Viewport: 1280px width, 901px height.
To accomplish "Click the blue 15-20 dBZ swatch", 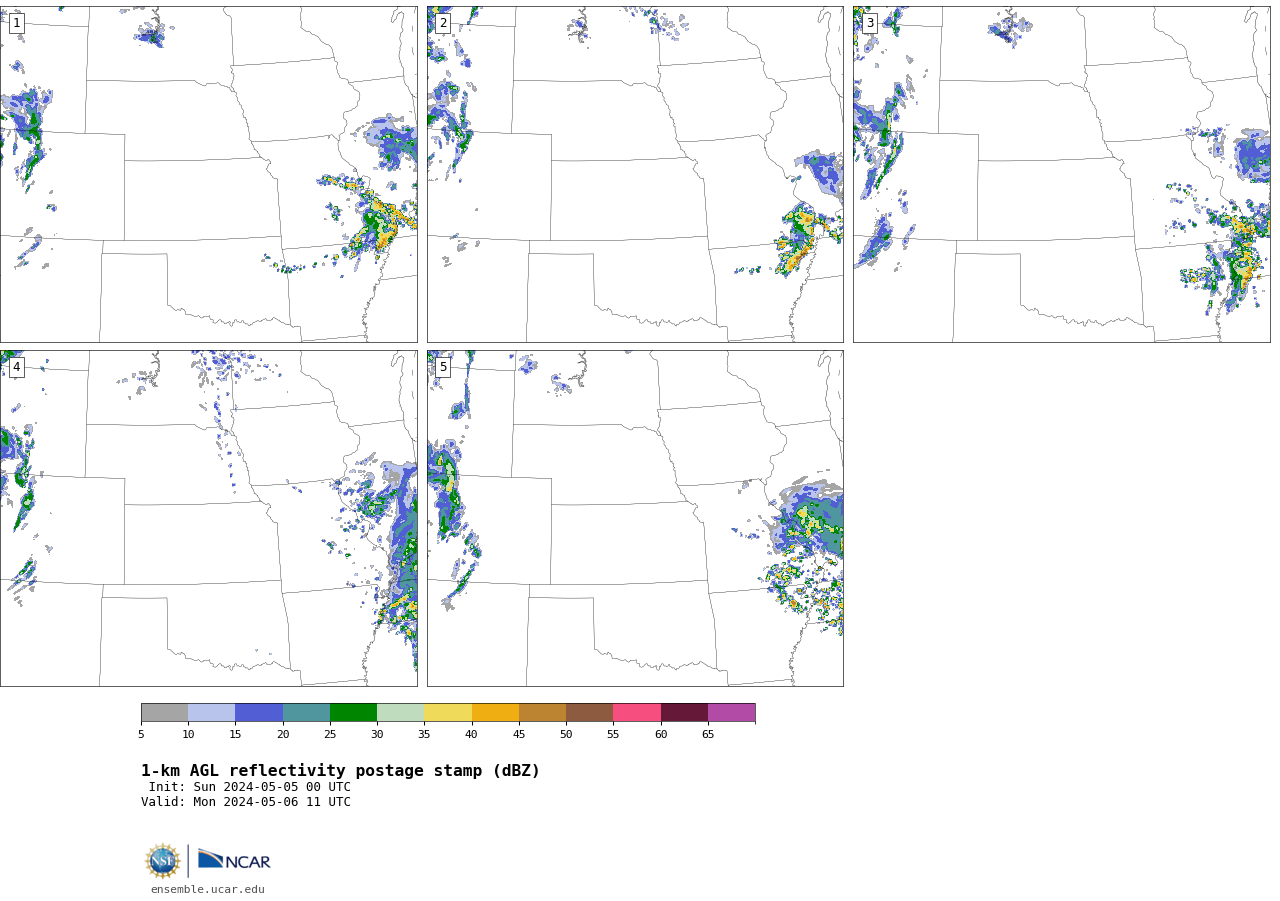I will (259, 712).
